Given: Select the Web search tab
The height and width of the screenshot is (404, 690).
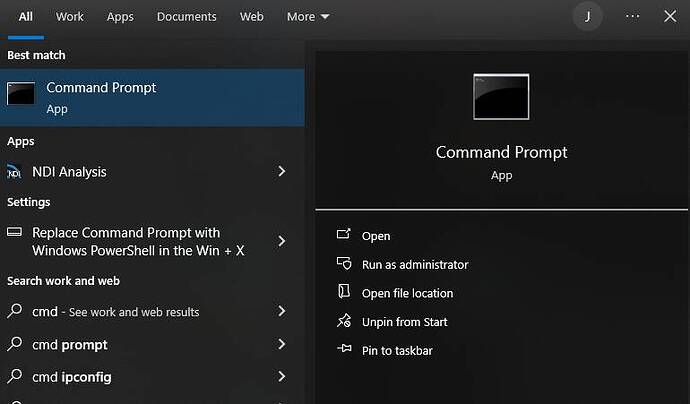Looking at the screenshot, I should click(252, 17).
